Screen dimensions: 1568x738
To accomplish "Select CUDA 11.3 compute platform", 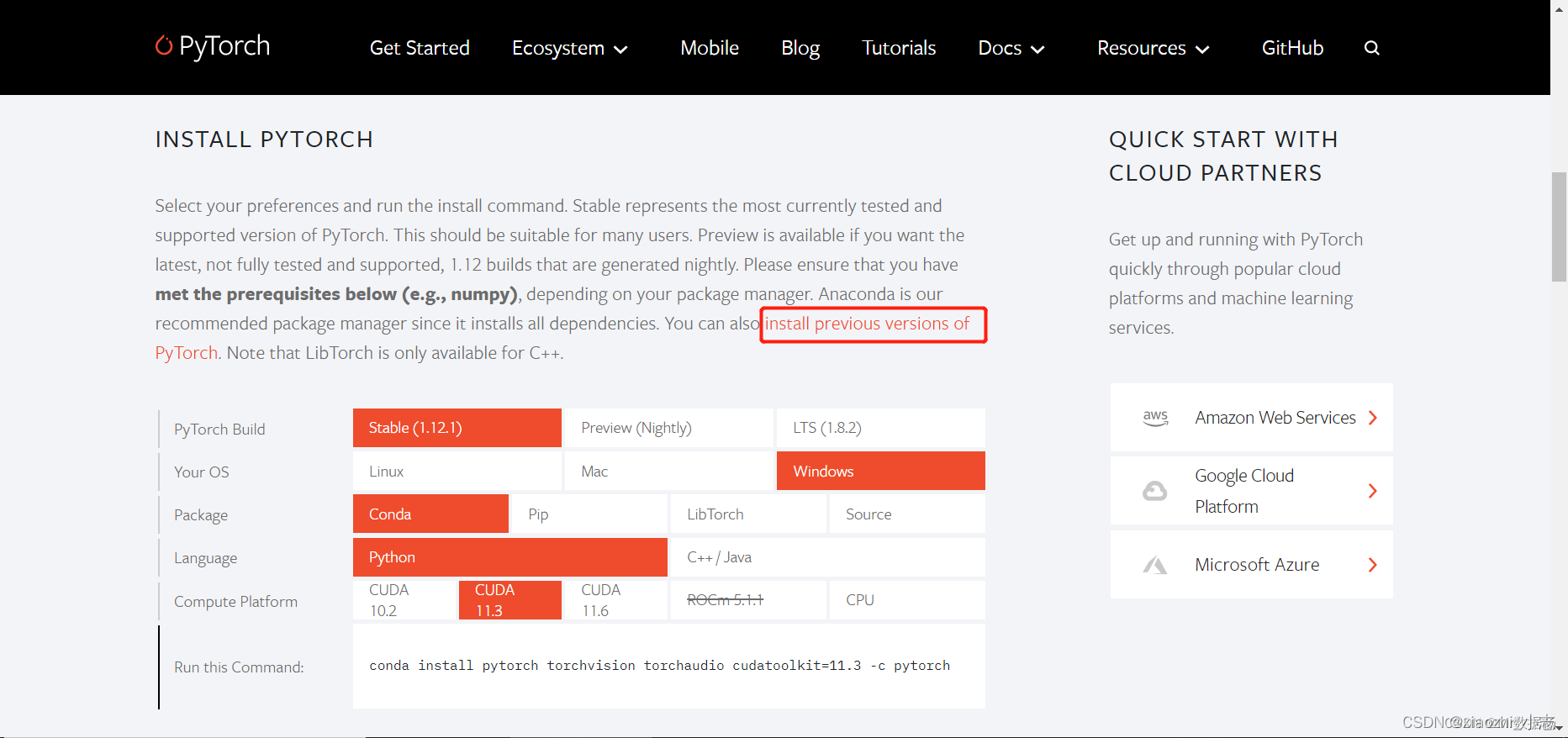I will click(509, 600).
